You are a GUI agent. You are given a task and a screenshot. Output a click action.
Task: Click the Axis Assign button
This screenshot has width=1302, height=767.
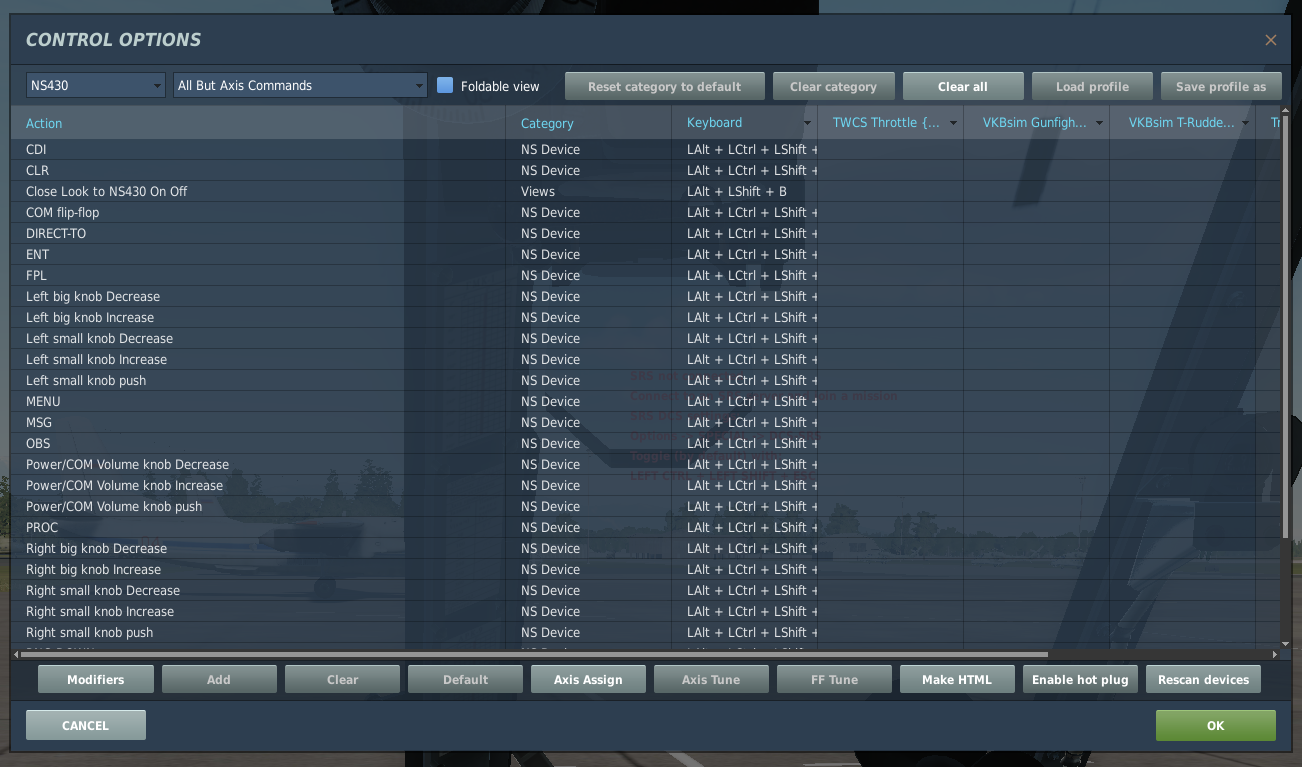click(x=588, y=680)
